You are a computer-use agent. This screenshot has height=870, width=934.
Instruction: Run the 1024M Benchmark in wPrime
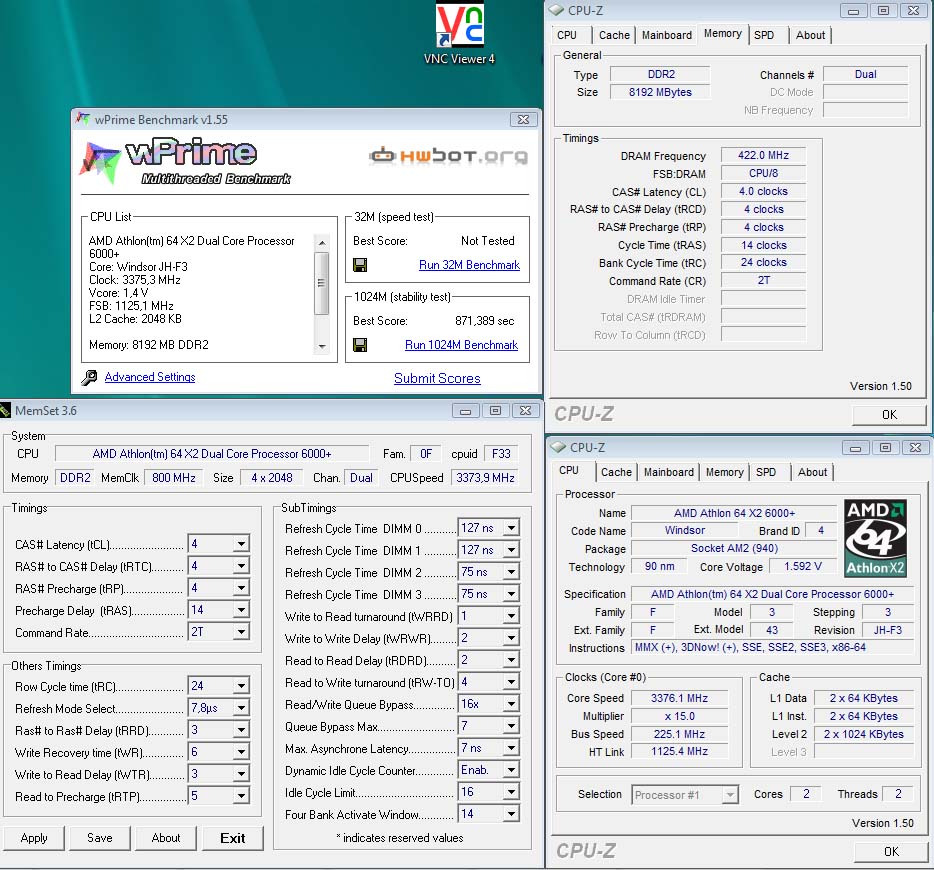click(x=462, y=345)
